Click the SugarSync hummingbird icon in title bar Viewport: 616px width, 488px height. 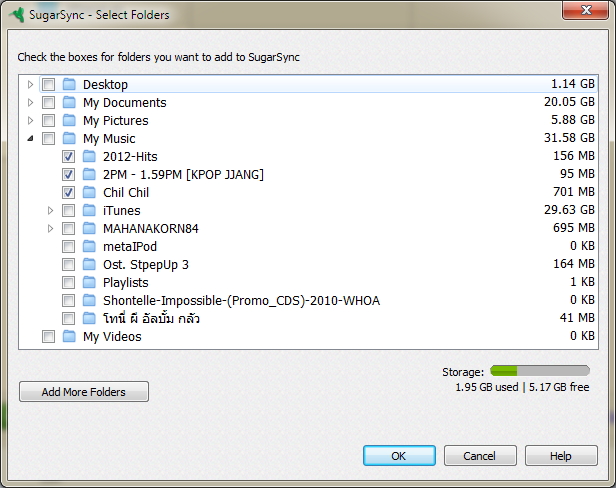[x=17, y=15]
